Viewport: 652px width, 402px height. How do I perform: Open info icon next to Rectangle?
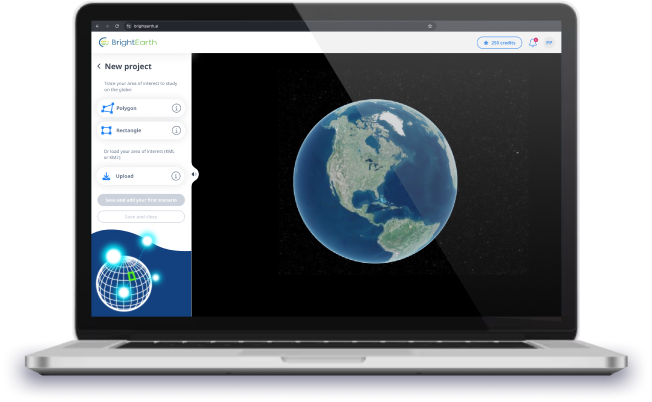[176, 130]
